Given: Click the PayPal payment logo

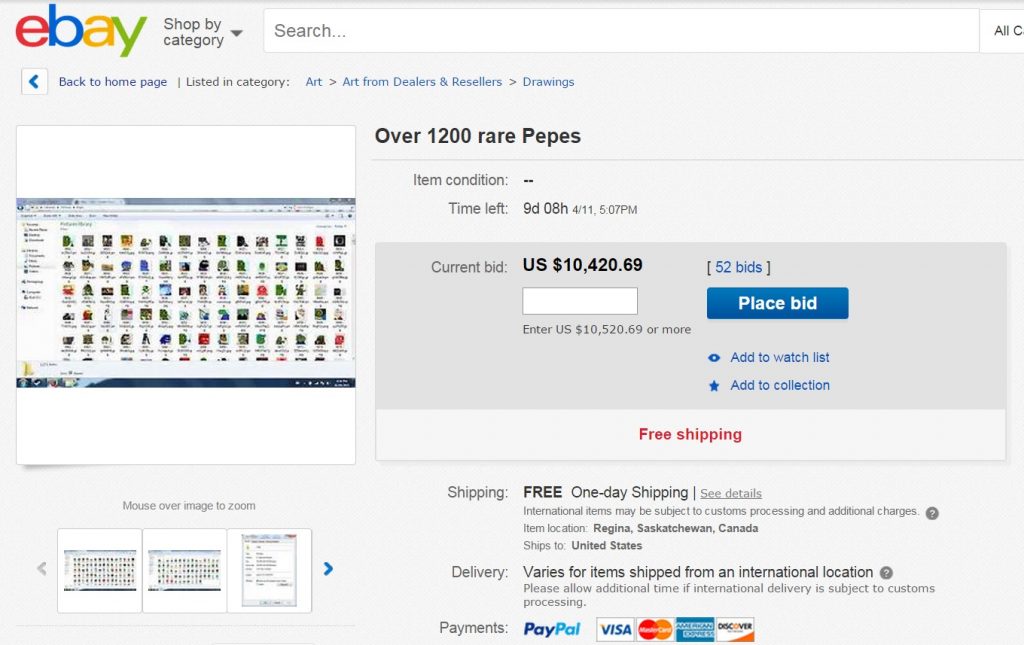Looking at the screenshot, I should 552,629.
